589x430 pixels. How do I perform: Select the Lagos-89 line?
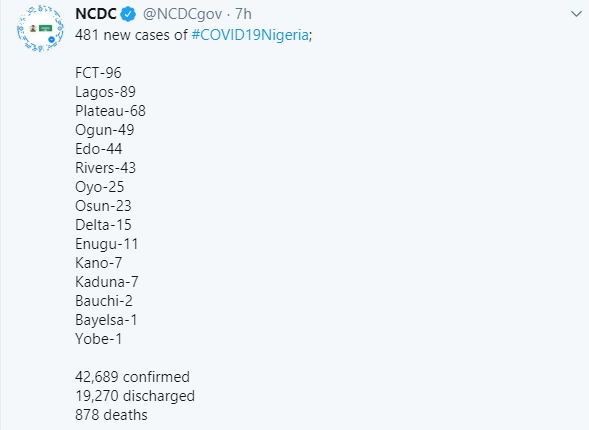[x=105, y=92]
